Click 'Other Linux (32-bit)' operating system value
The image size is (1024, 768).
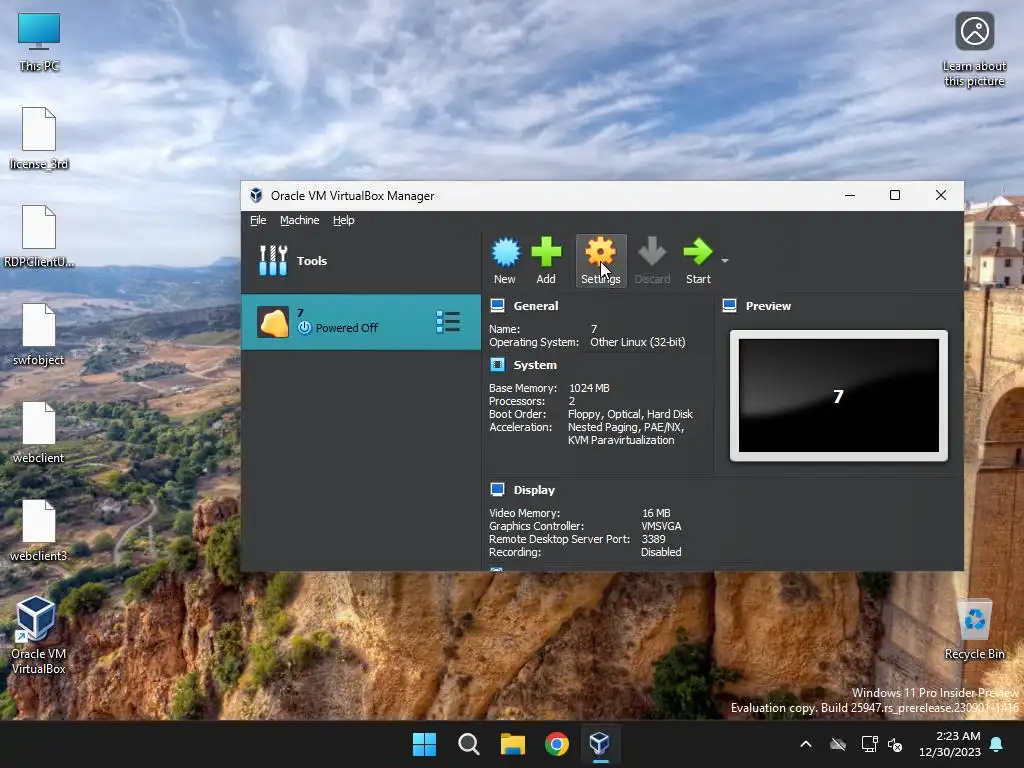638,342
